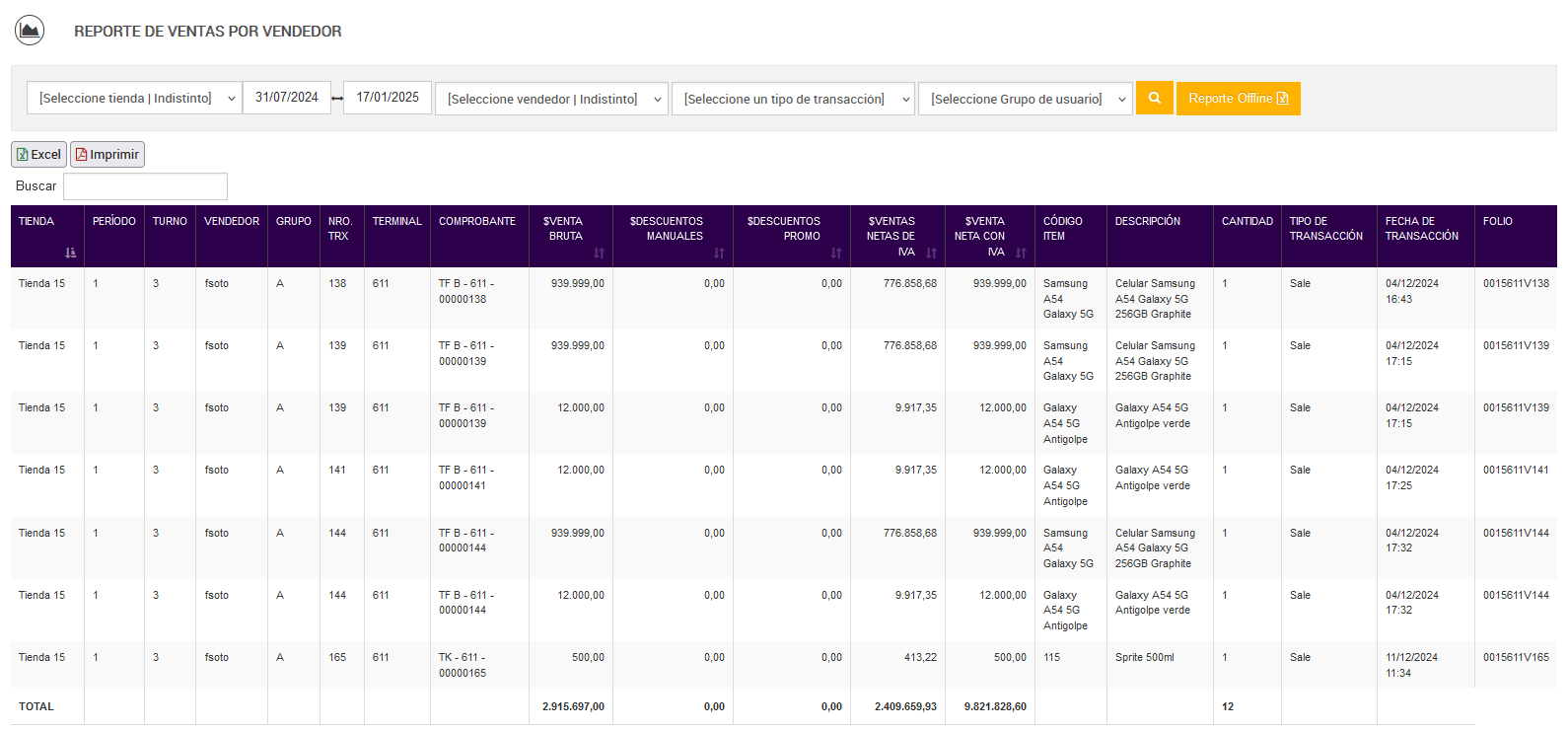This screenshot has height=730, width=1568.
Task: Click comprobante TF B - 611 - 00000138
Action: click(466, 291)
